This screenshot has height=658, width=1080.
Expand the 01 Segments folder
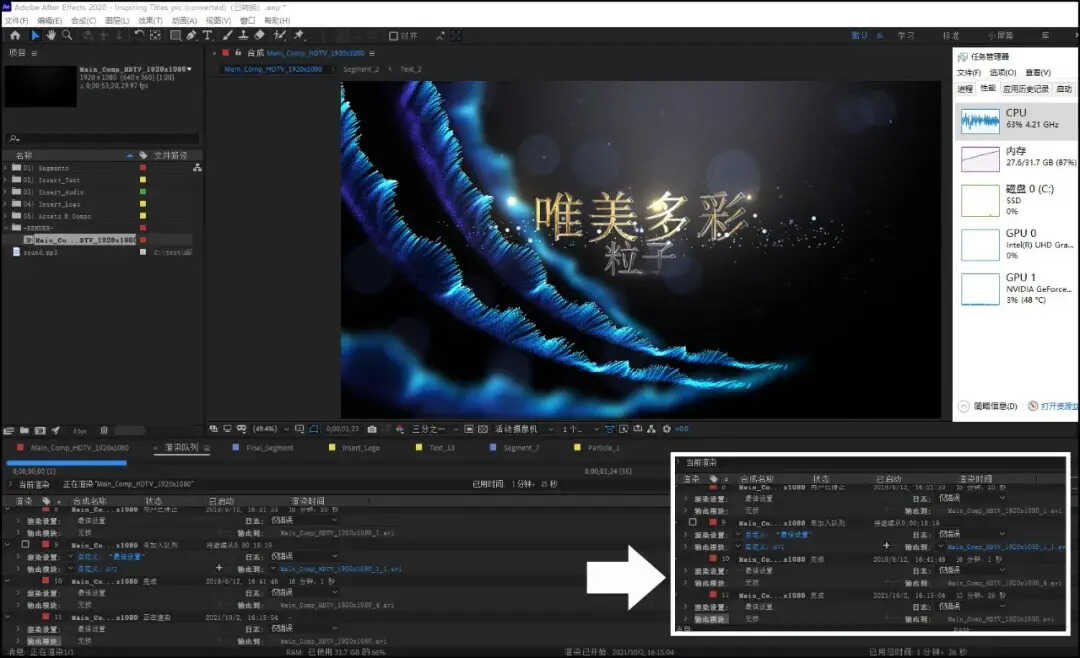point(6,167)
